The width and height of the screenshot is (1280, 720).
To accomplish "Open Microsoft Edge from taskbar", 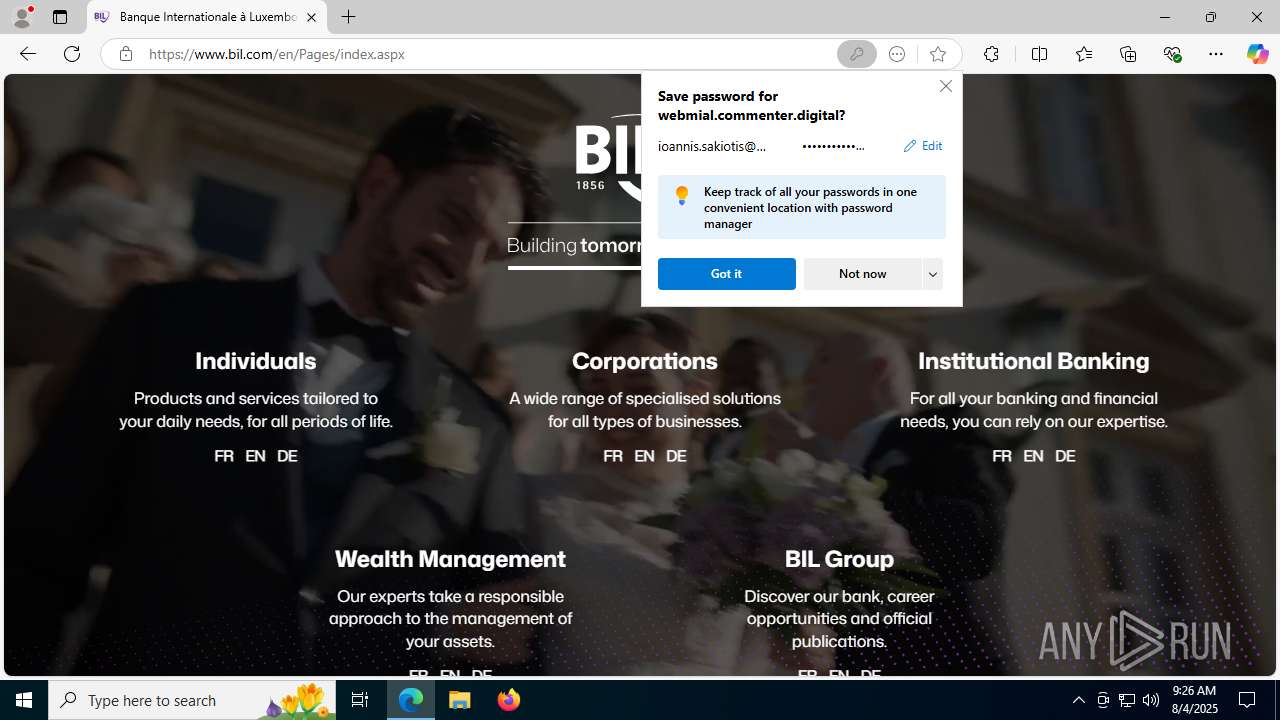I will (411, 700).
